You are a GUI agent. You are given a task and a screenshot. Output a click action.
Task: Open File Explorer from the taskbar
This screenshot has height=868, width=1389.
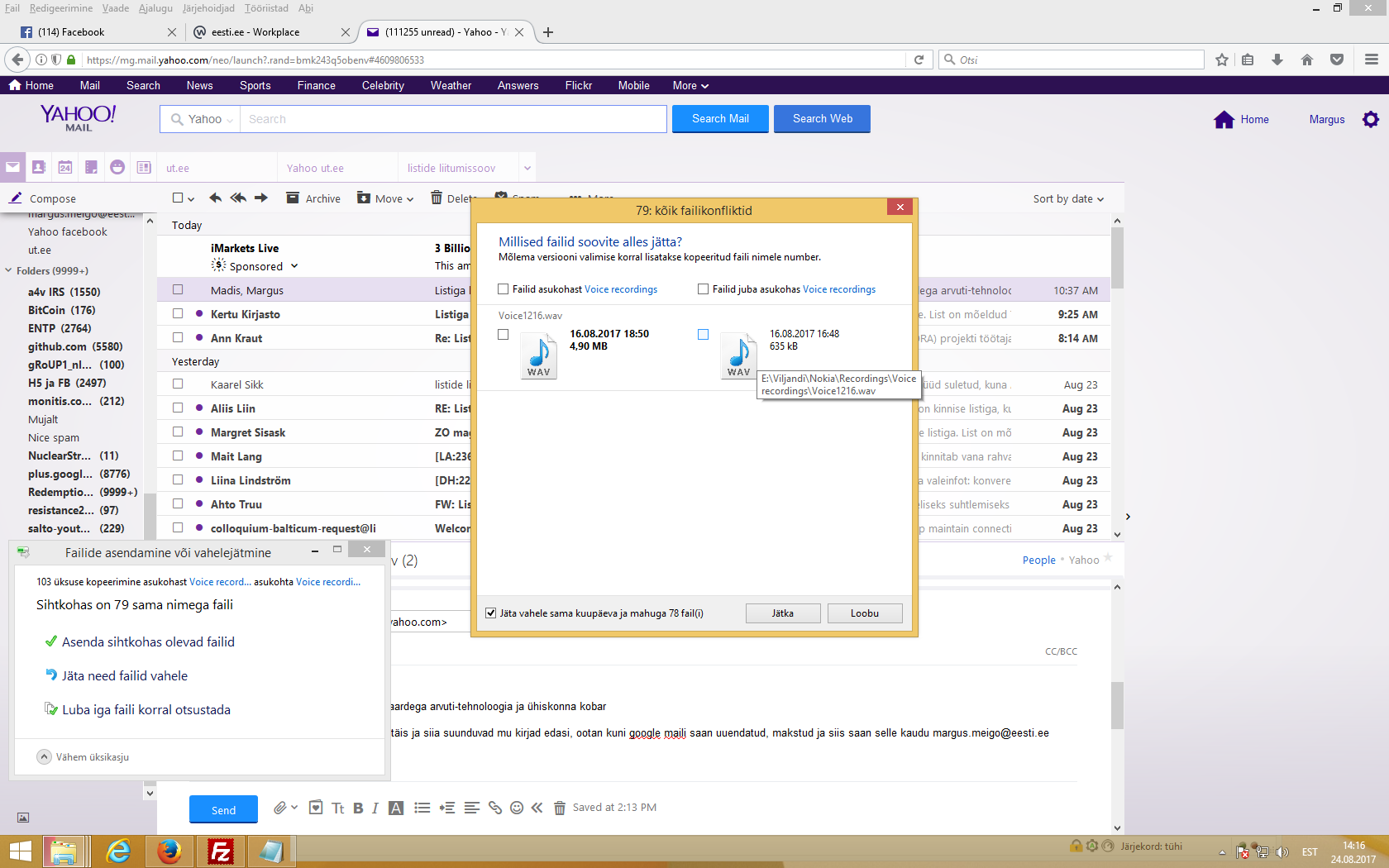pyautogui.click(x=64, y=851)
